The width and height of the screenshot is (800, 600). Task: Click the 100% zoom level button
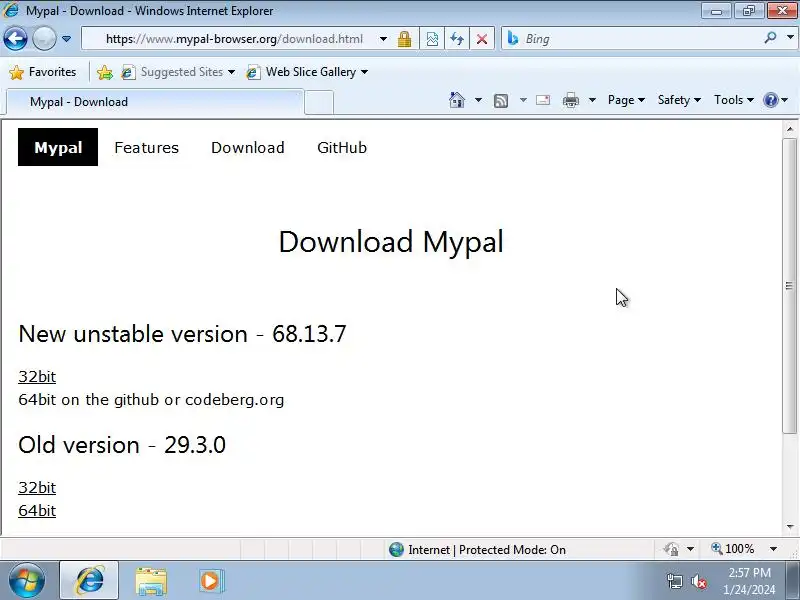[733, 549]
